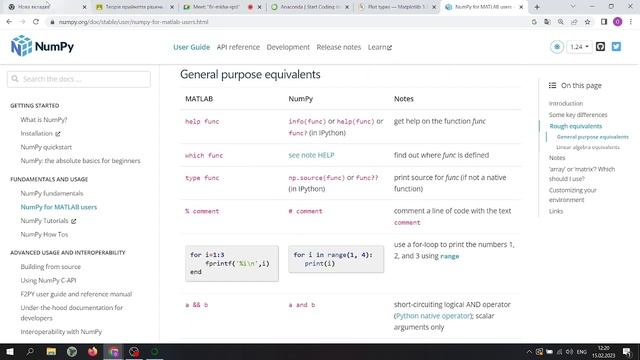This screenshot has height=360, width=640.
Task: Bookmark this page with the star icon
Action: (587, 22)
